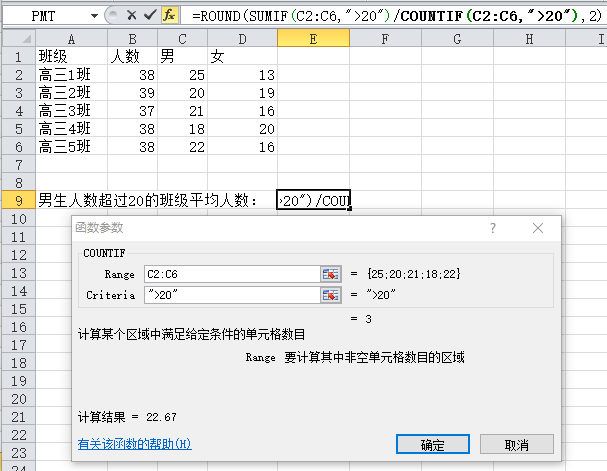Select row 1 header

(19, 57)
